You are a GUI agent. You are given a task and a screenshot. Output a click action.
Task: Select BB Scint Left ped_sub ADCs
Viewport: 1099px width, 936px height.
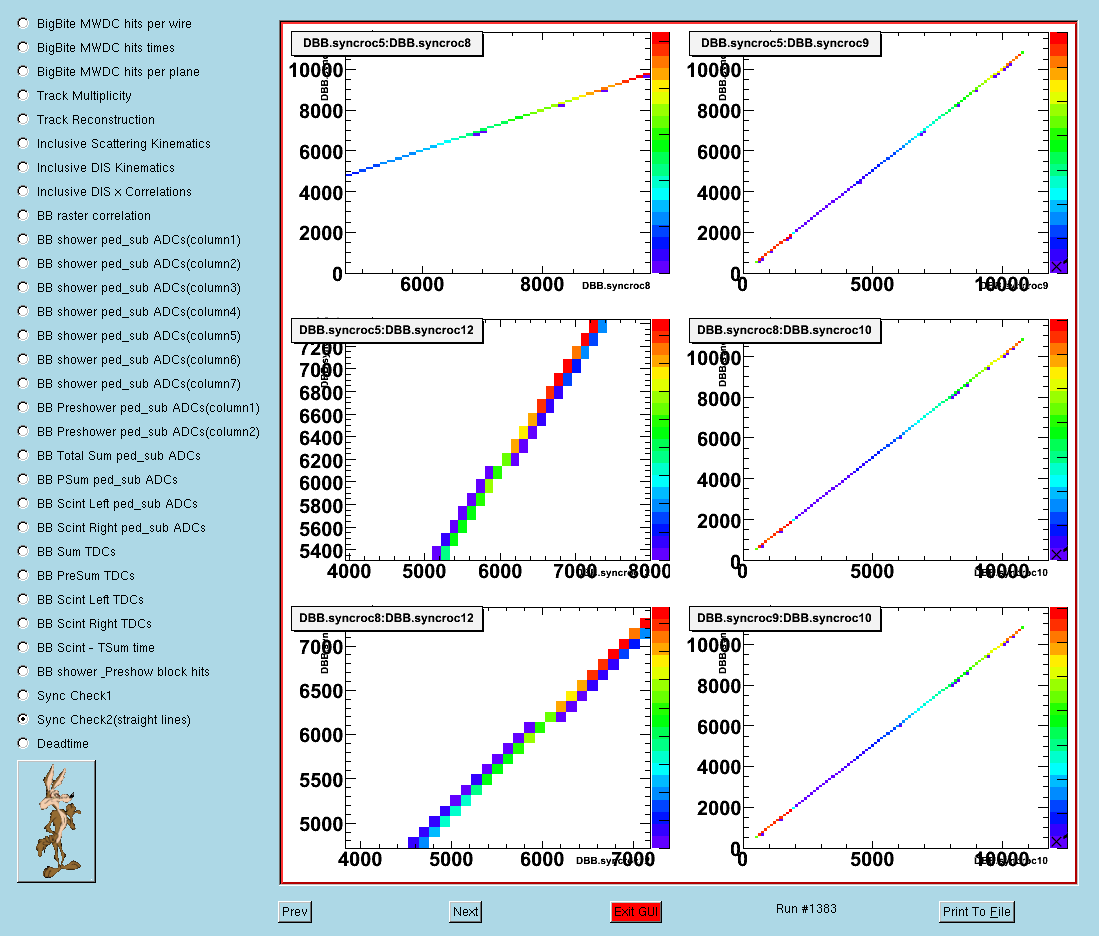tap(23, 503)
